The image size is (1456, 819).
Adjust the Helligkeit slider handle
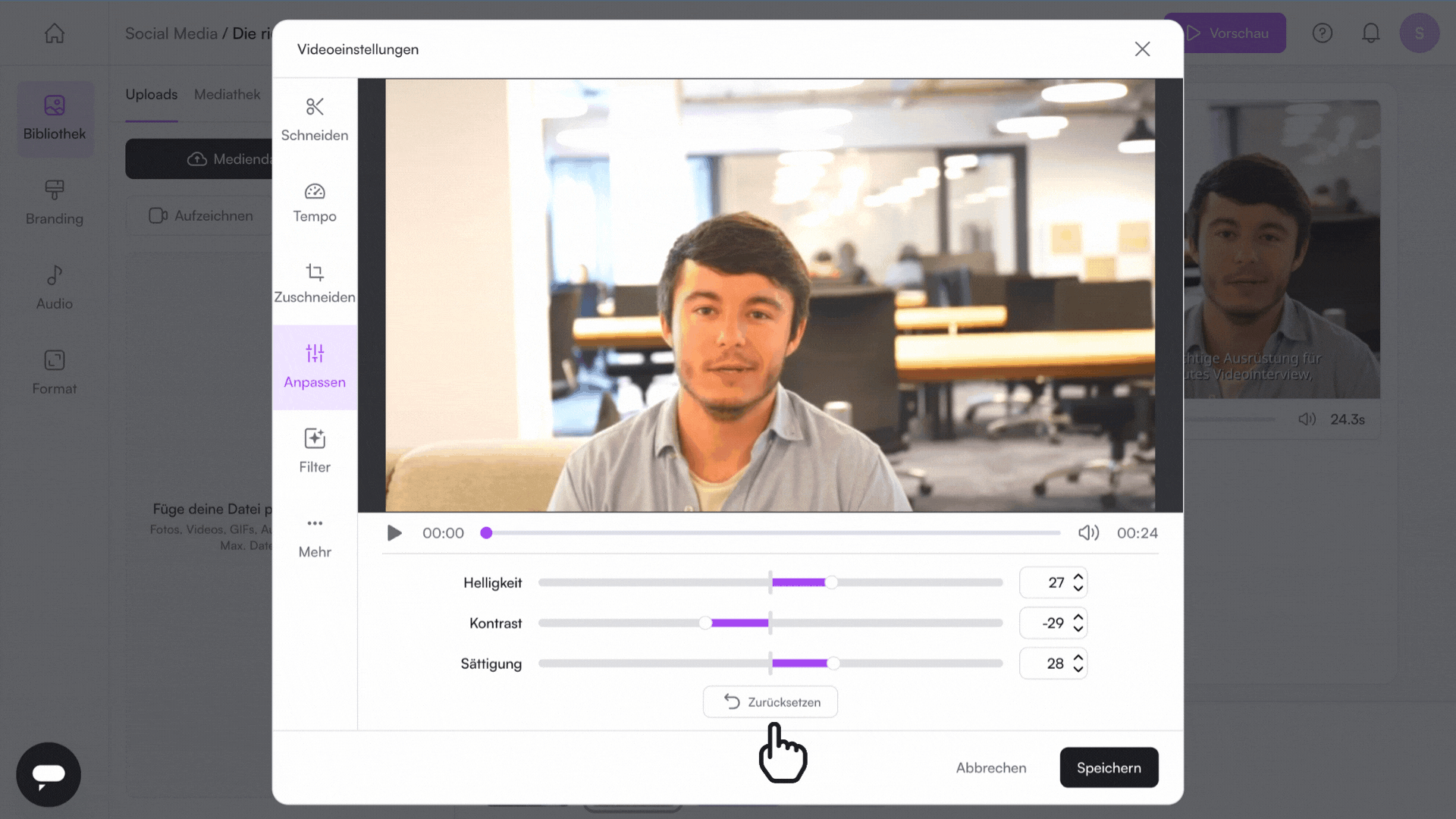coord(832,582)
